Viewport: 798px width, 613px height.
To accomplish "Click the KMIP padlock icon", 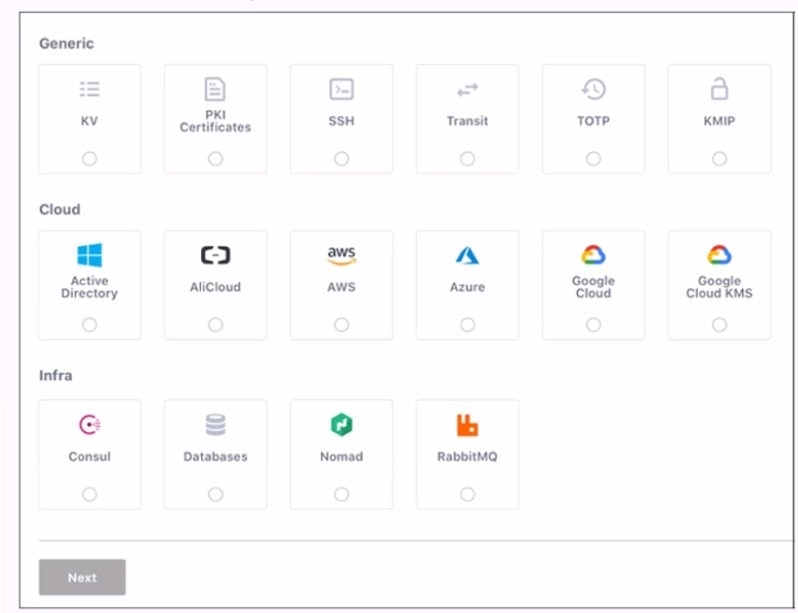I will 719,89.
